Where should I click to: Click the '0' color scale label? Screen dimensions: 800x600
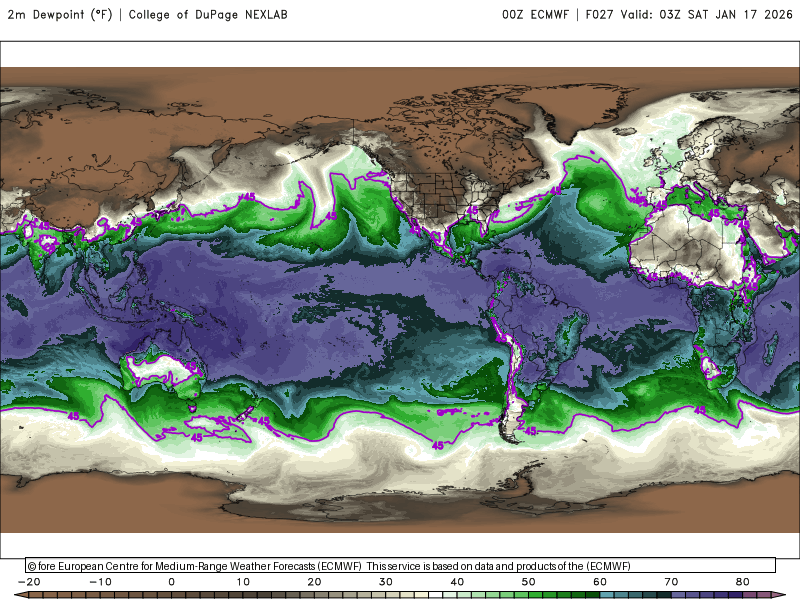tap(171, 582)
